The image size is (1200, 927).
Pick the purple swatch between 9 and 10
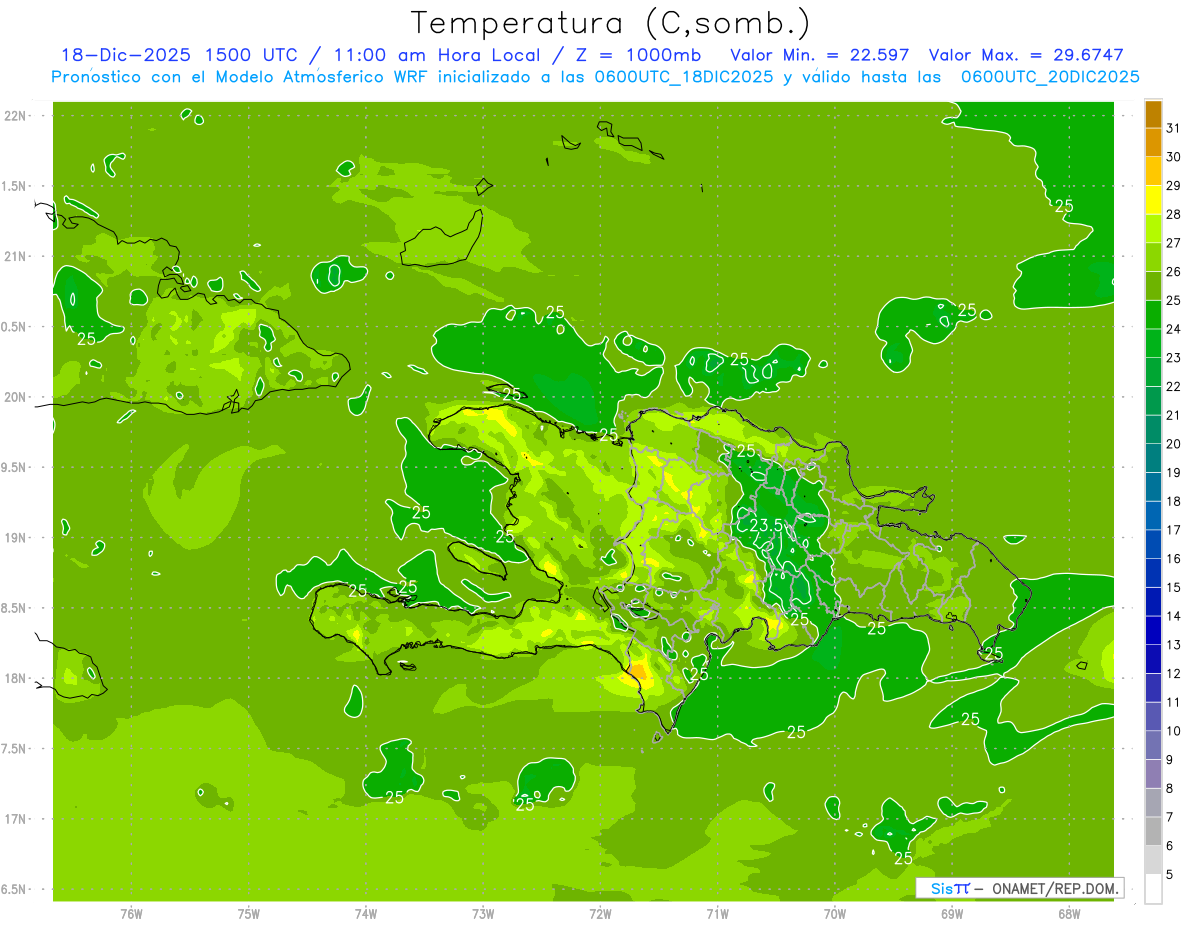tap(1153, 746)
